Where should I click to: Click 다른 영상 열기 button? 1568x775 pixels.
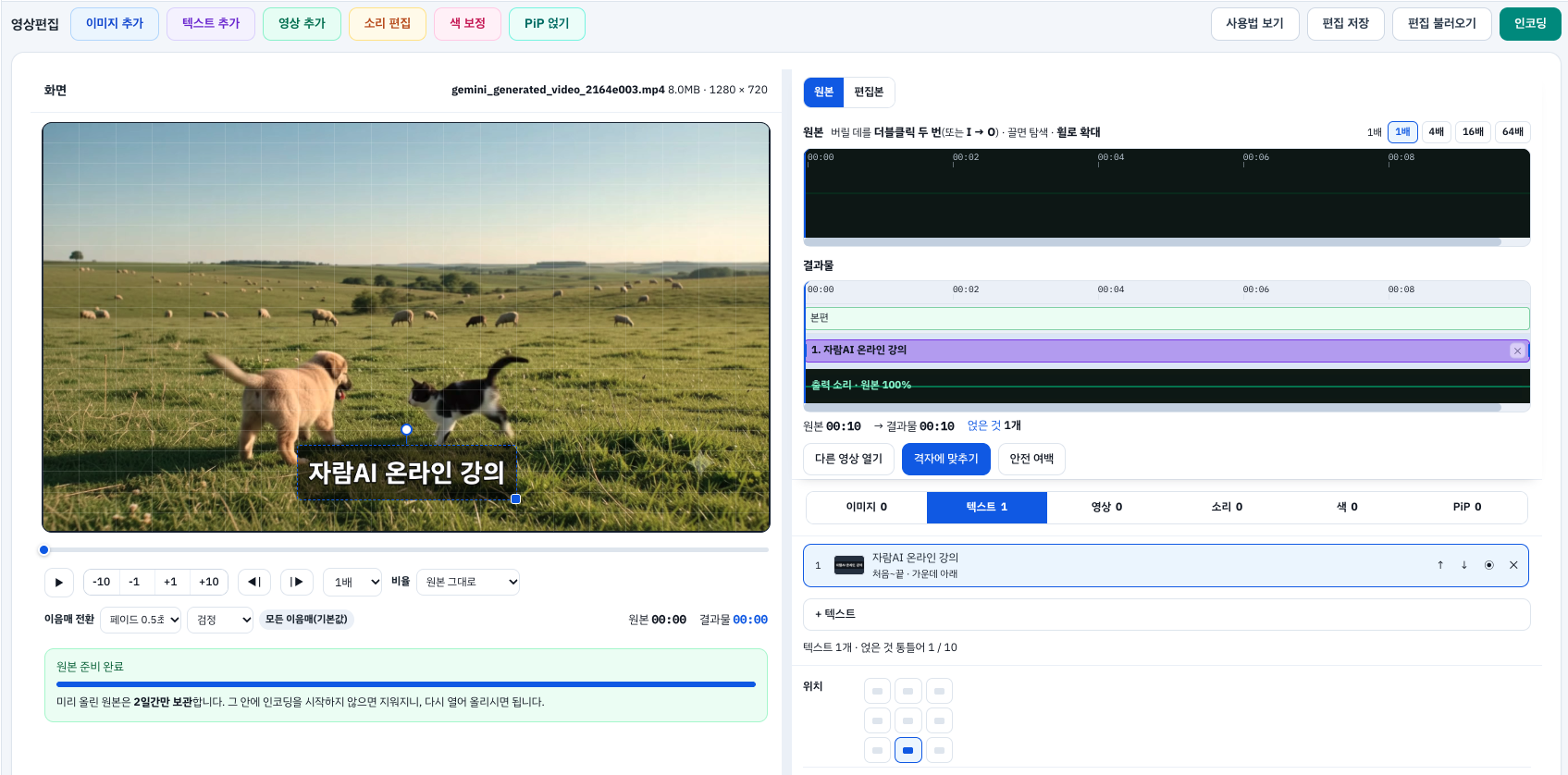coord(848,459)
